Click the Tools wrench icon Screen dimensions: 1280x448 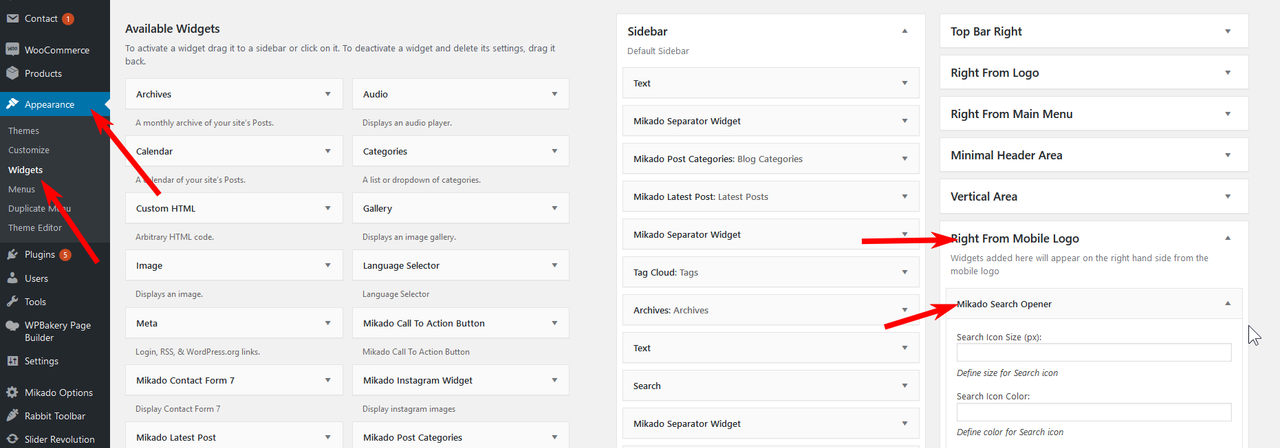(x=13, y=301)
